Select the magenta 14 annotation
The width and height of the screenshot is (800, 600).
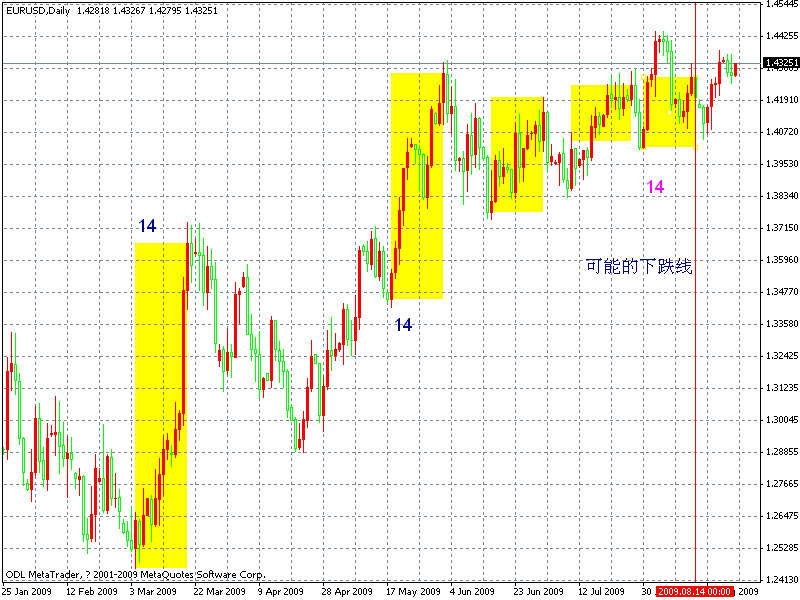point(655,186)
